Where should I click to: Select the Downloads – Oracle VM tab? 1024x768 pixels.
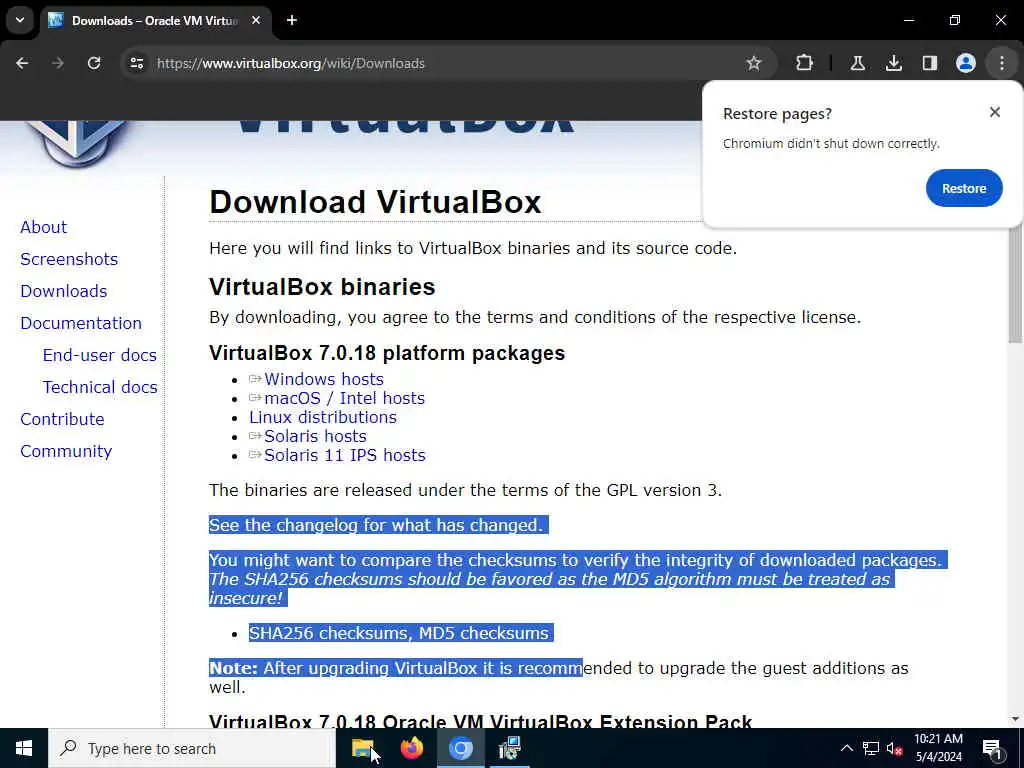155,20
